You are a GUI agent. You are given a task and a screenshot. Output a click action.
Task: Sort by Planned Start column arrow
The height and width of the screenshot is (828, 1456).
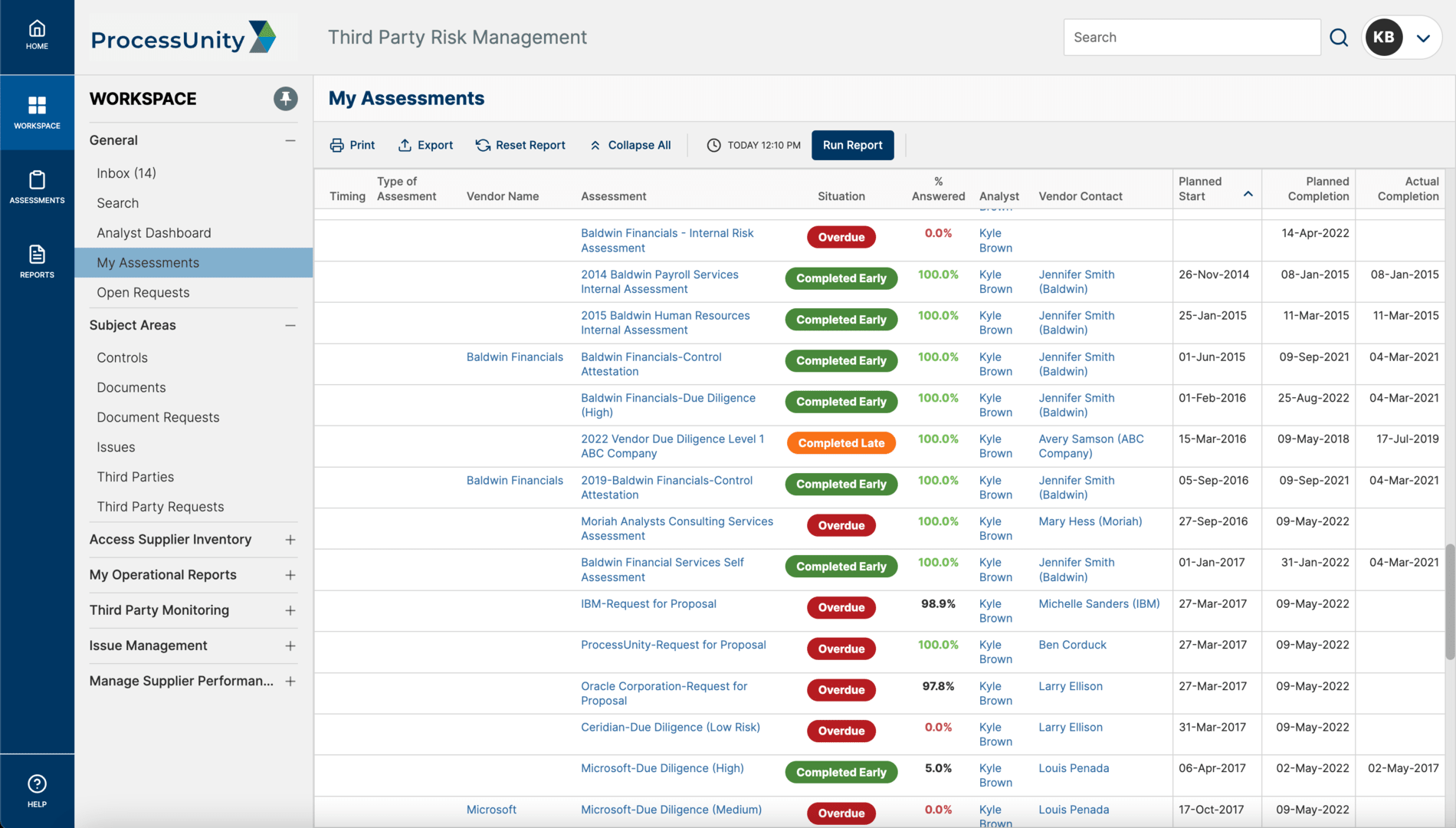(x=1248, y=194)
